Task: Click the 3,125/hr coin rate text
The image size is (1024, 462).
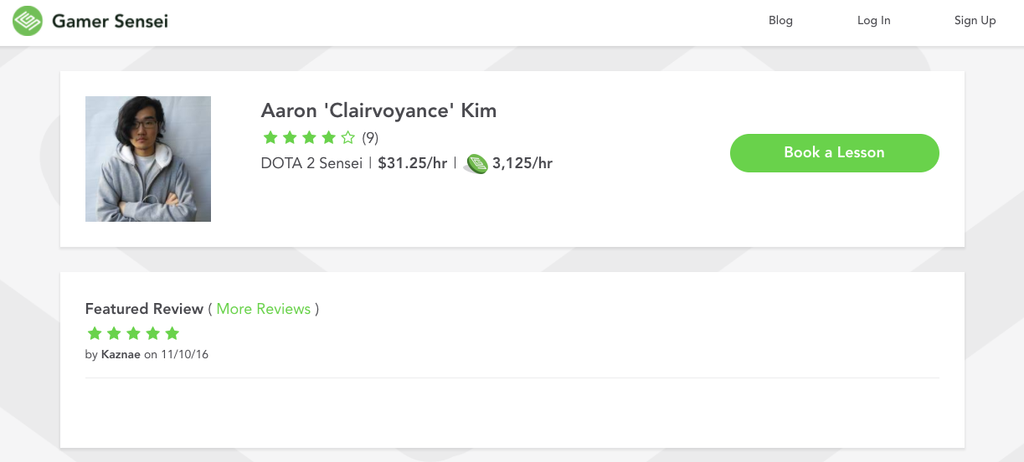Action: point(522,163)
